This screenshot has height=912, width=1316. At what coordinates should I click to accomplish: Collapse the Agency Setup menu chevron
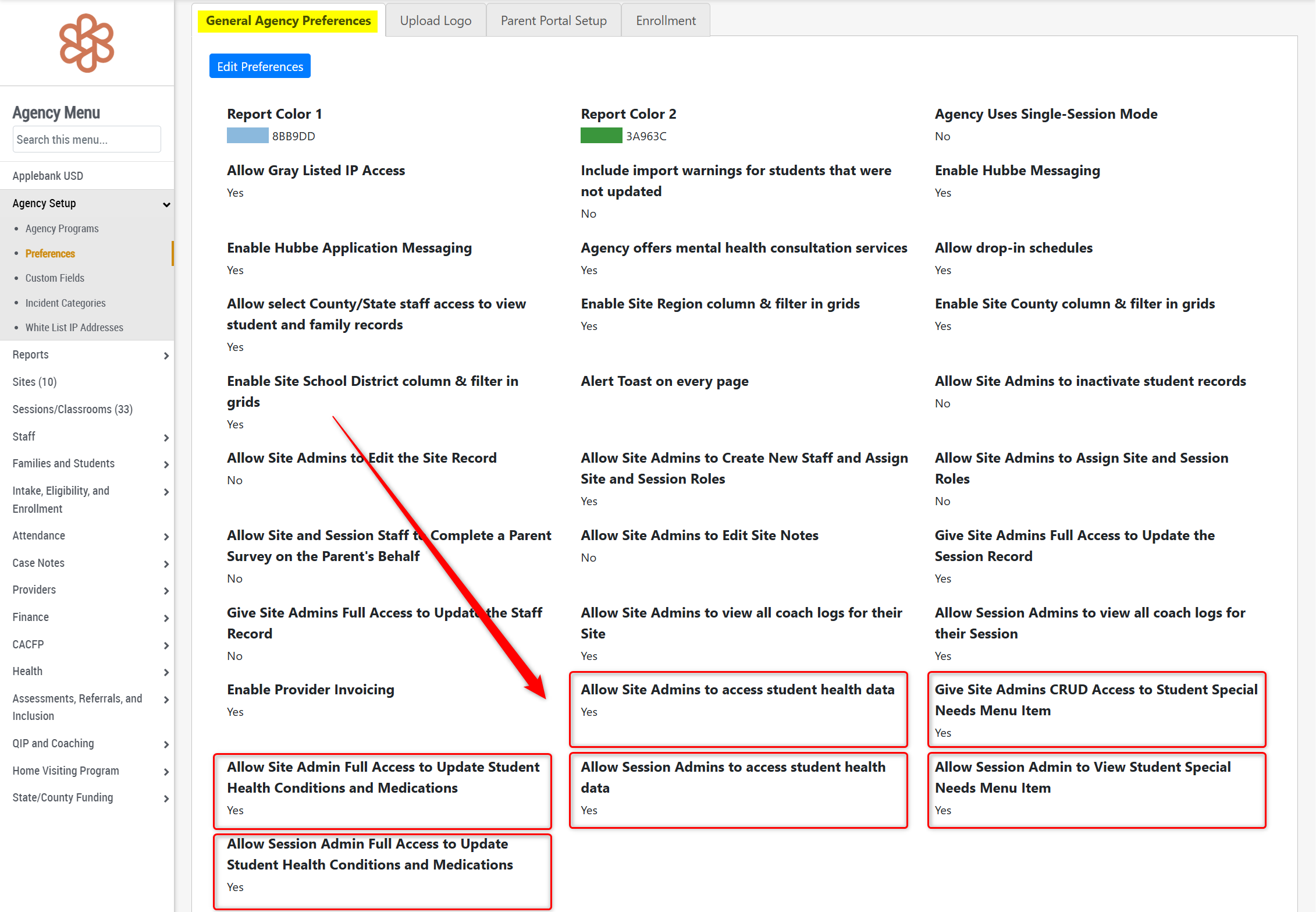(x=166, y=204)
